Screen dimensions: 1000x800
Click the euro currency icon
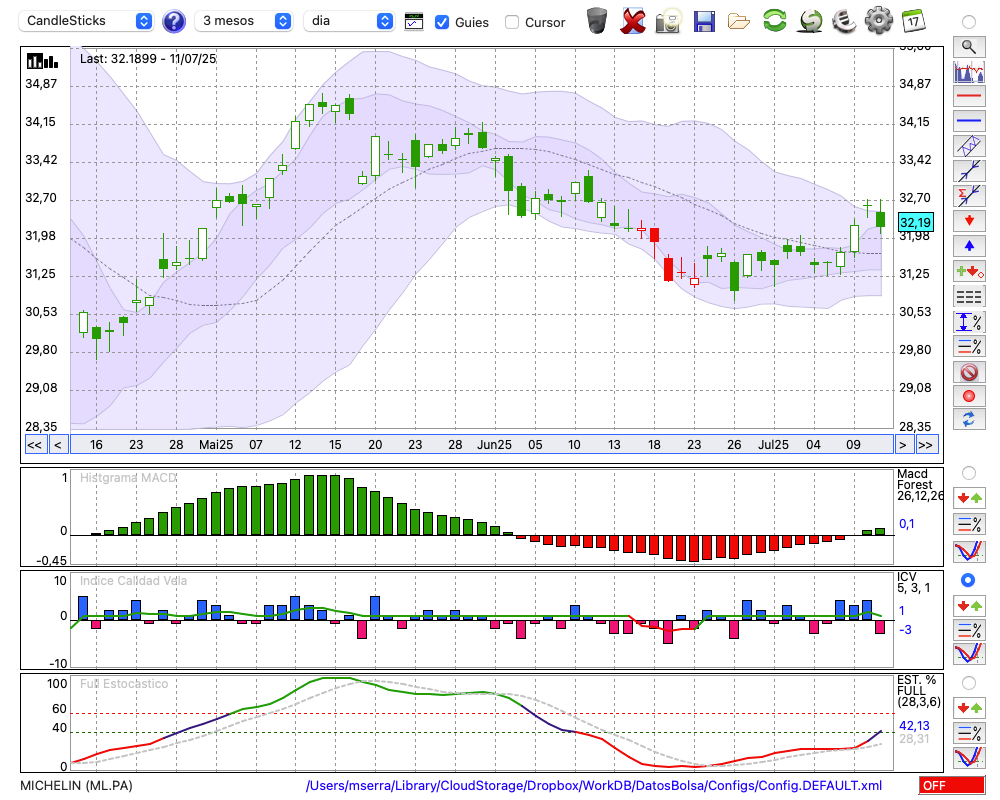(844, 21)
